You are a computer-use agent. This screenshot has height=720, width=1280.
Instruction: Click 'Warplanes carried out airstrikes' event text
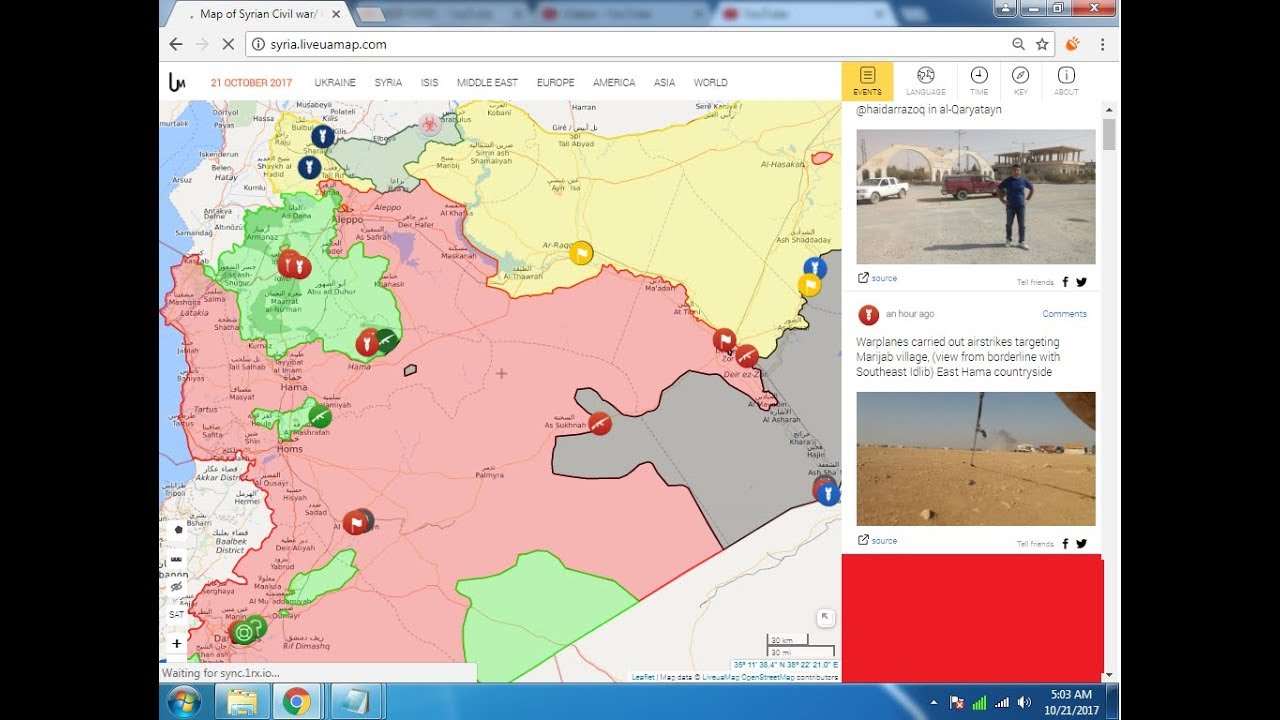click(x=958, y=357)
